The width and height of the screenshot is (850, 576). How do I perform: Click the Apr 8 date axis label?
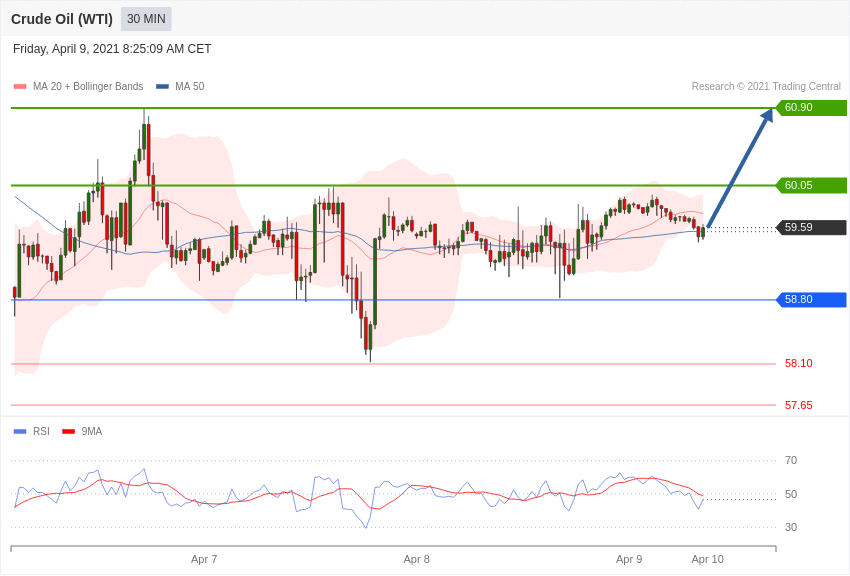tap(417, 559)
